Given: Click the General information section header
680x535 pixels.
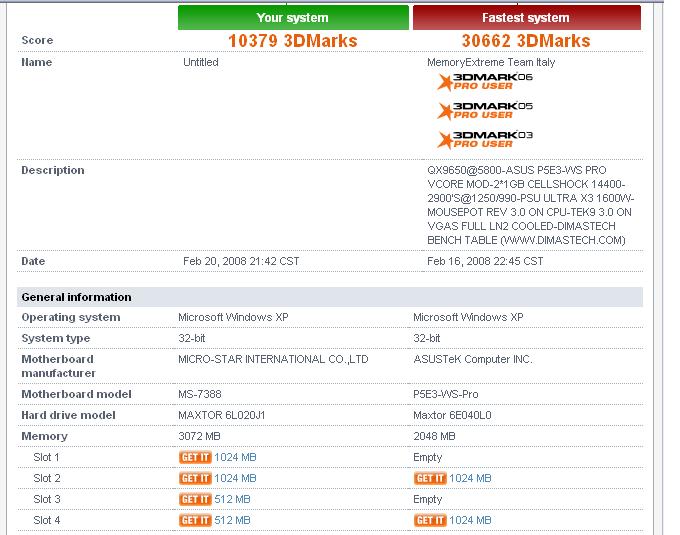Looking at the screenshot, I should pos(330,297).
